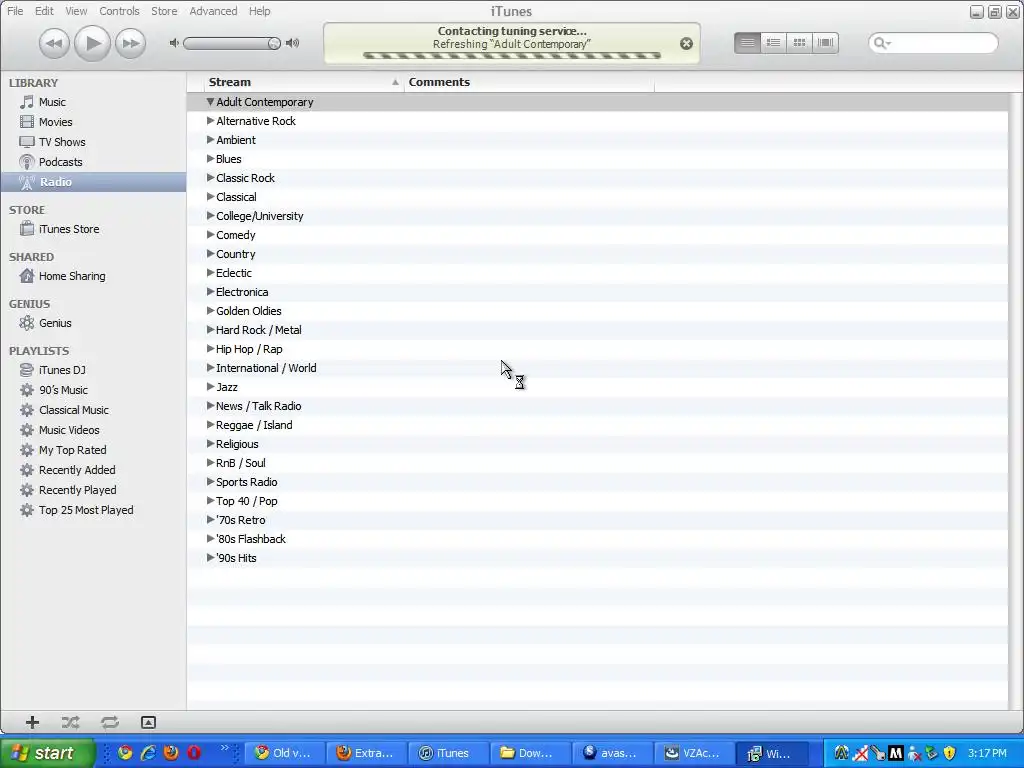Viewport: 1024px width, 768px height.
Task: Open Home Sharing
Action: pos(93,276)
